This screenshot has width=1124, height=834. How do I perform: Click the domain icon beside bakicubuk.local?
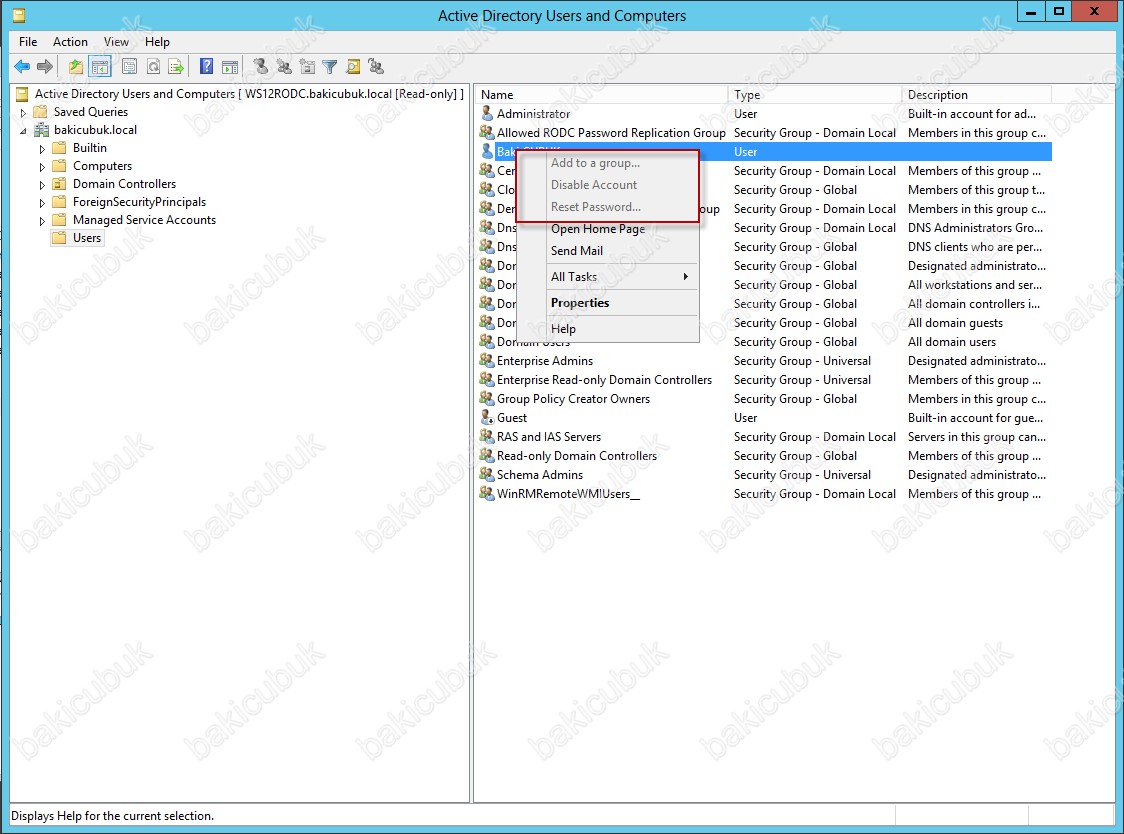click(42, 130)
